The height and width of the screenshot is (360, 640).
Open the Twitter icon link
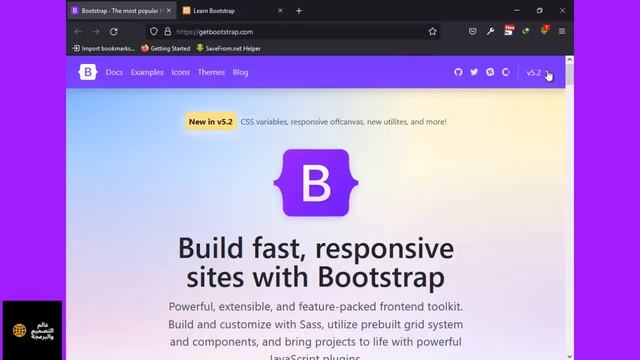[x=474, y=72]
